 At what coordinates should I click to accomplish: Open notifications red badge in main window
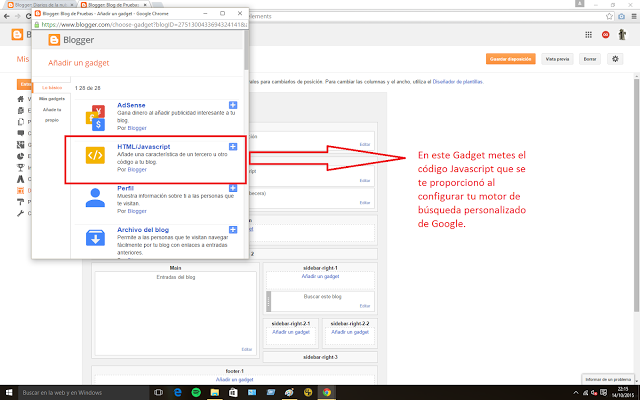(x=605, y=35)
